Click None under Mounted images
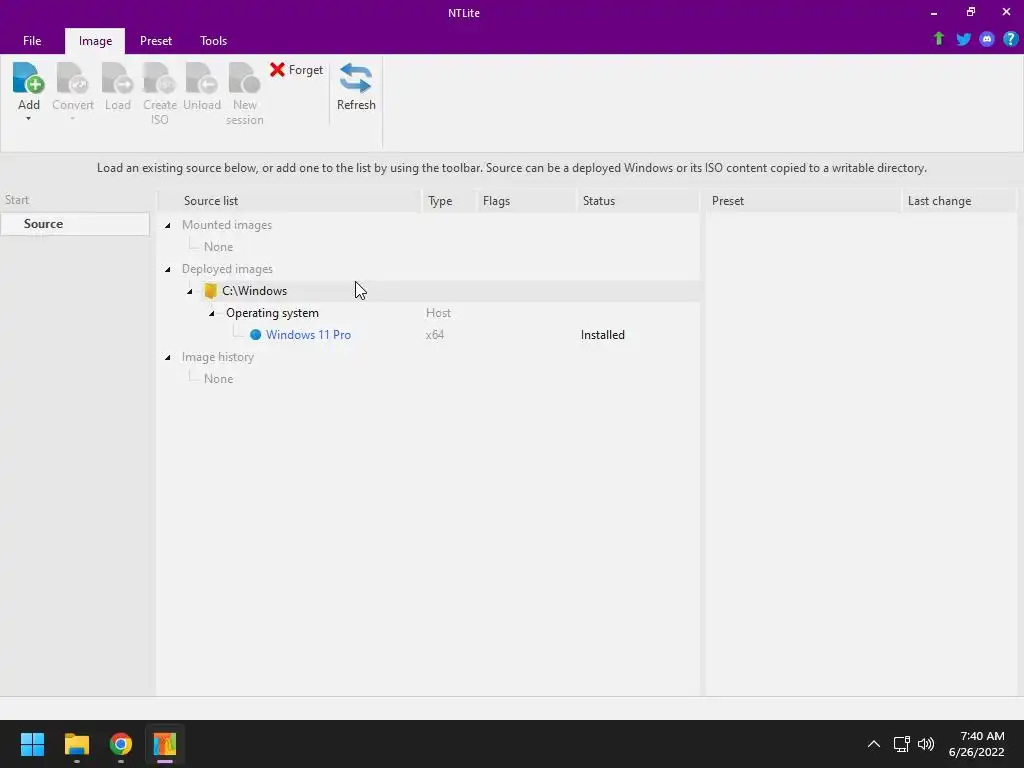 click(x=218, y=247)
